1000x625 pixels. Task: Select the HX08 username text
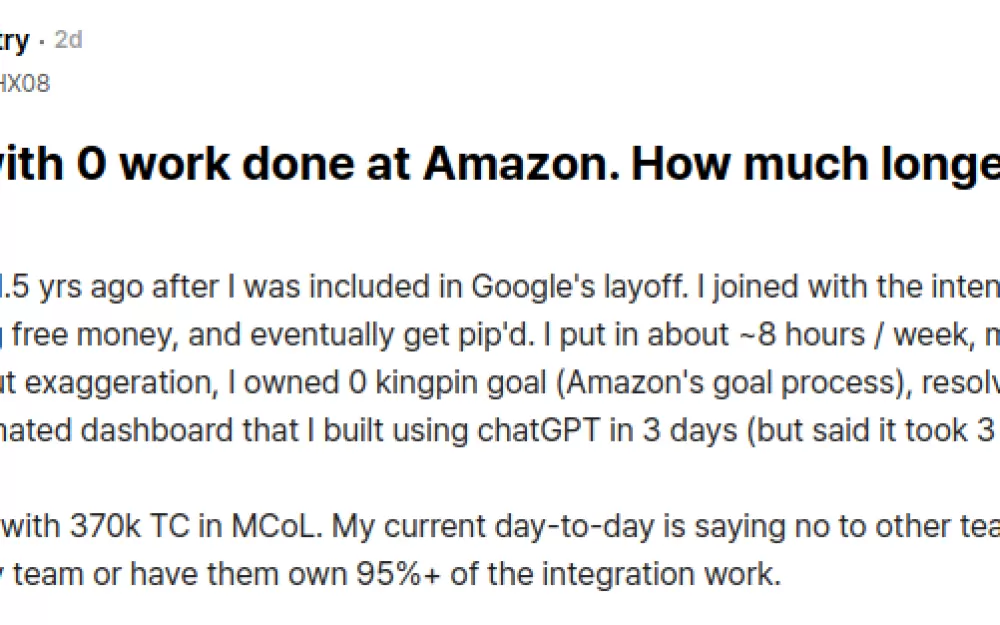pyautogui.click(x=24, y=84)
